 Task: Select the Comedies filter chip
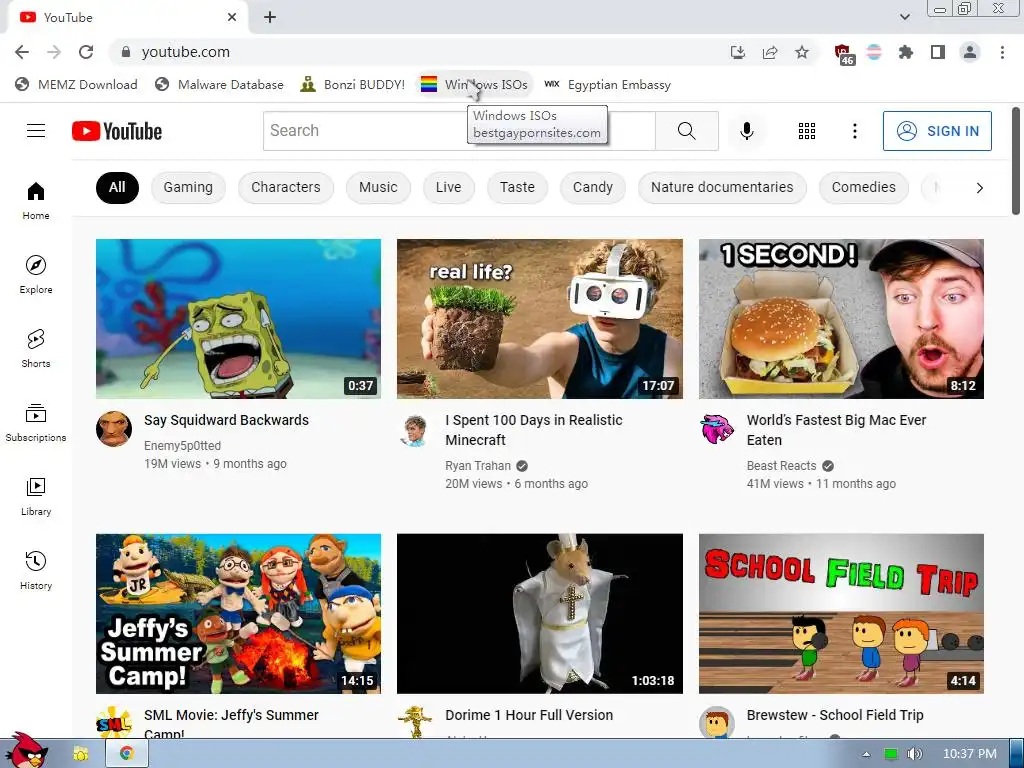point(863,187)
